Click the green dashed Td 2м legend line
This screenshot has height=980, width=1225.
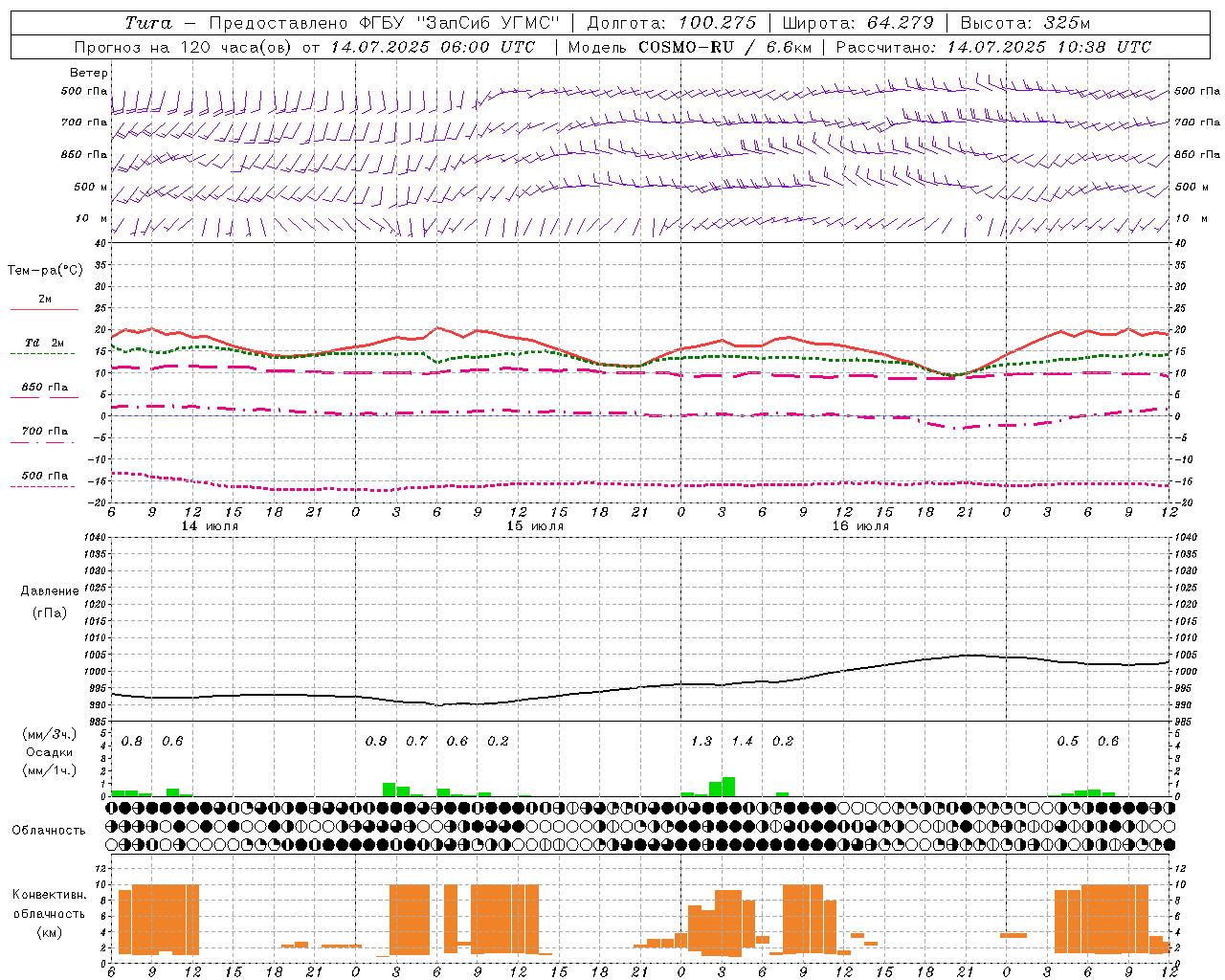click(x=42, y=353)
